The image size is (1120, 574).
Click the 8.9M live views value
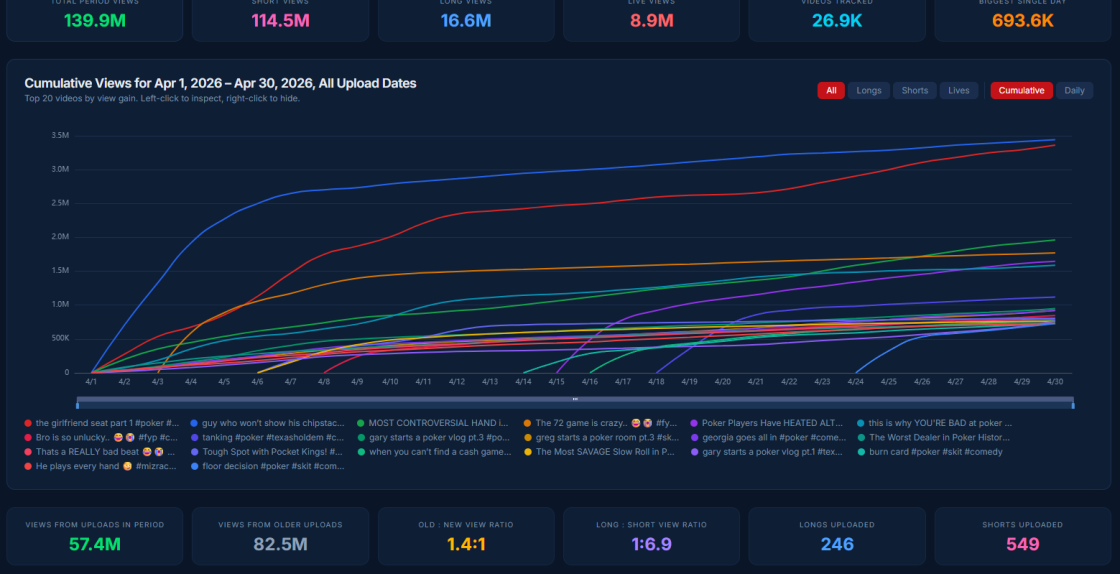pos(651,21)
